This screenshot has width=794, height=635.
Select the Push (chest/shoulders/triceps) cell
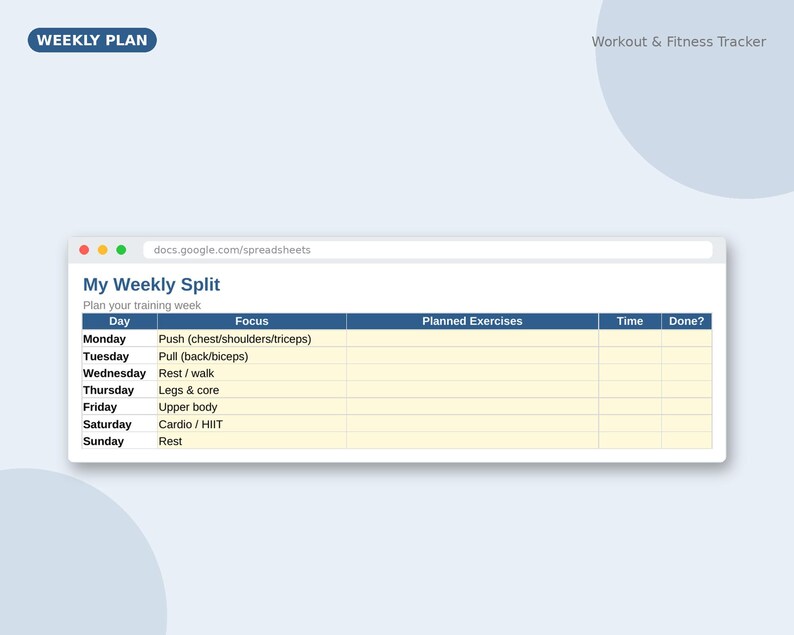click(x=252, y=339)
